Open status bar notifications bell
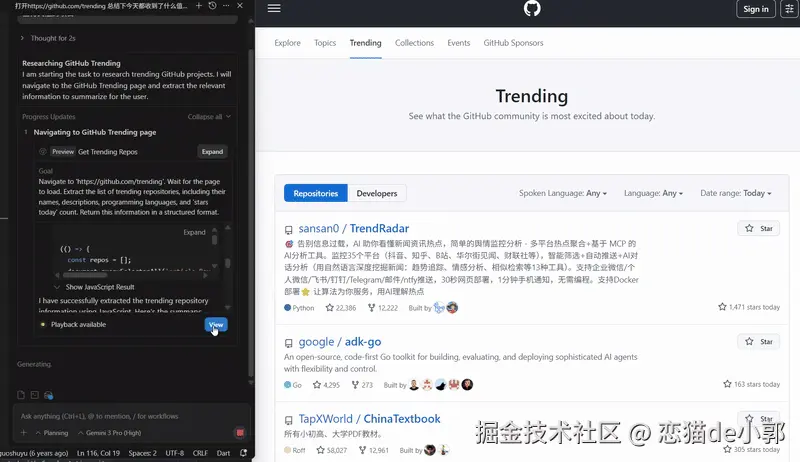Screen dimensions: 800x462 [x=244, y=453]
